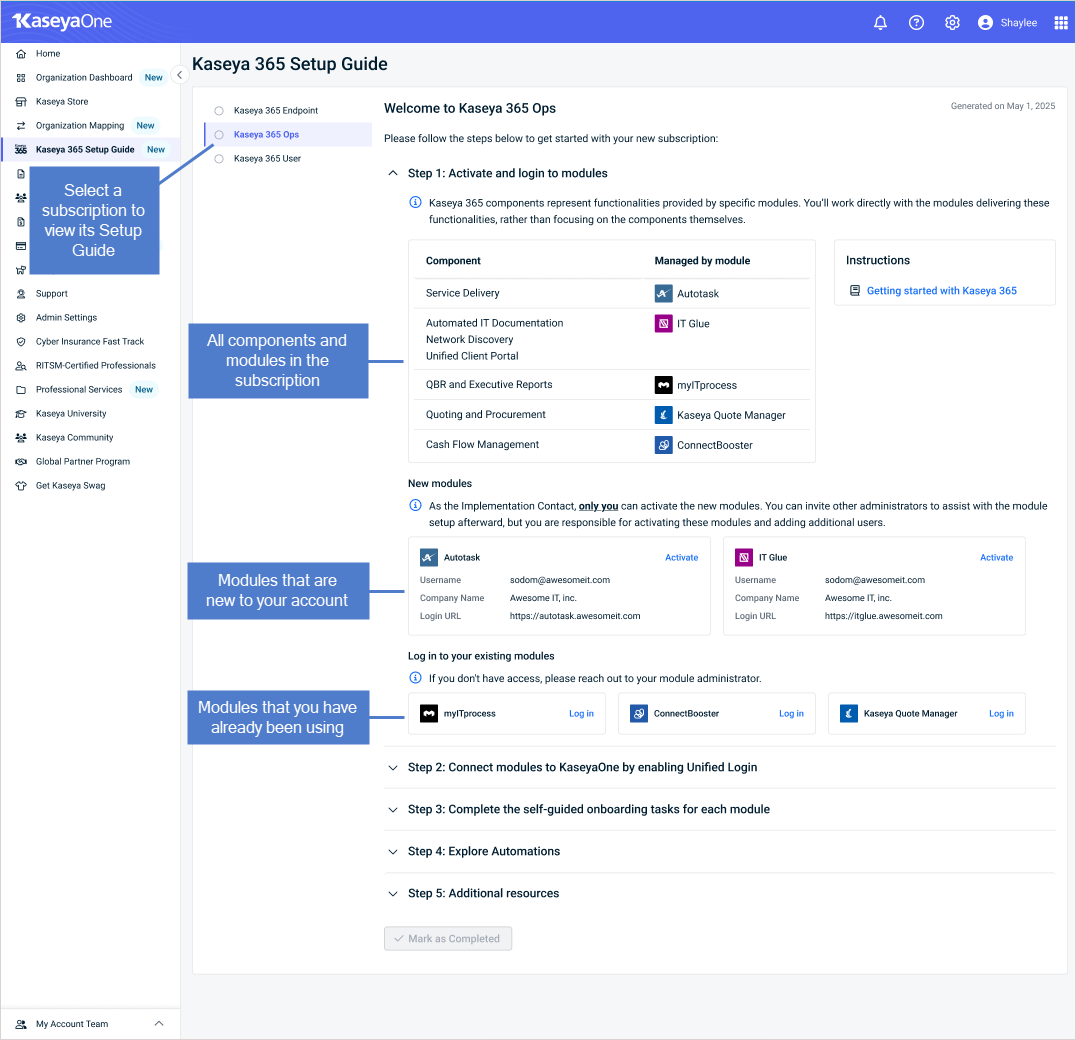Screen dimensions: 1076x1040
Task: Click the IT Glue Login URL value
Action: pos(883,616)
